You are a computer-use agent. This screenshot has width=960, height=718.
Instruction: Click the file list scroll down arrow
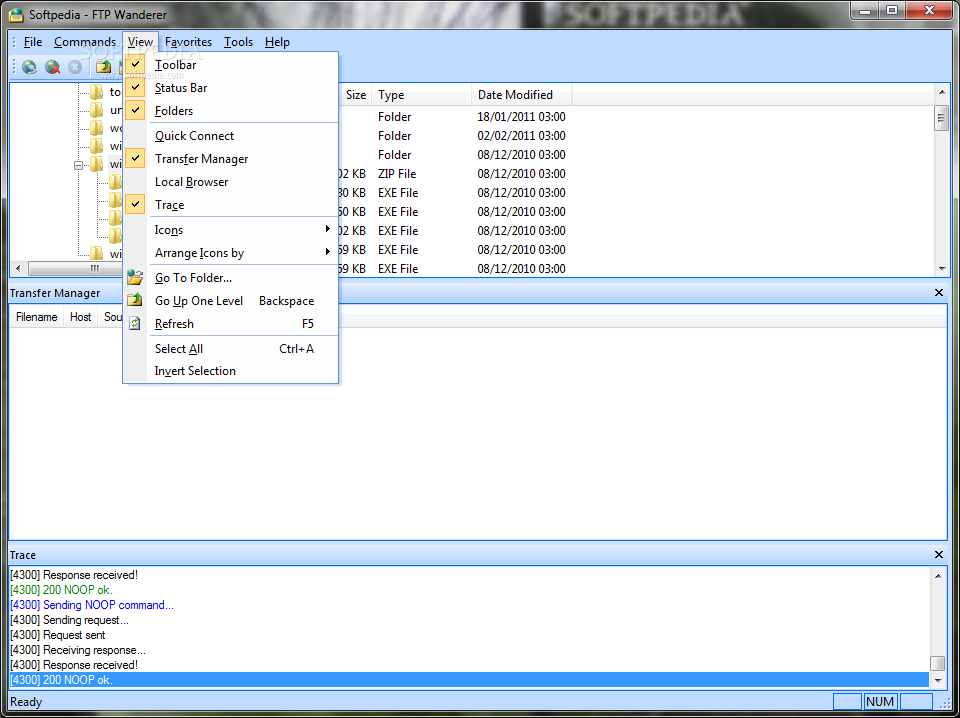[941, 269]
